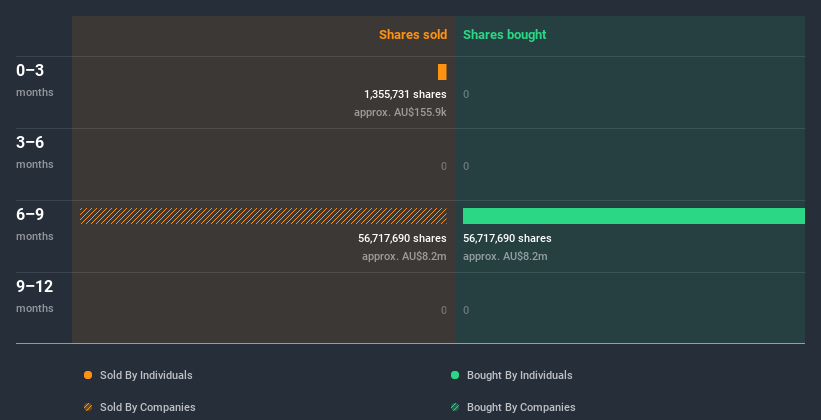The image size is (821, 420).
Task: Select the 3–6 months row label
Action: 35,152
